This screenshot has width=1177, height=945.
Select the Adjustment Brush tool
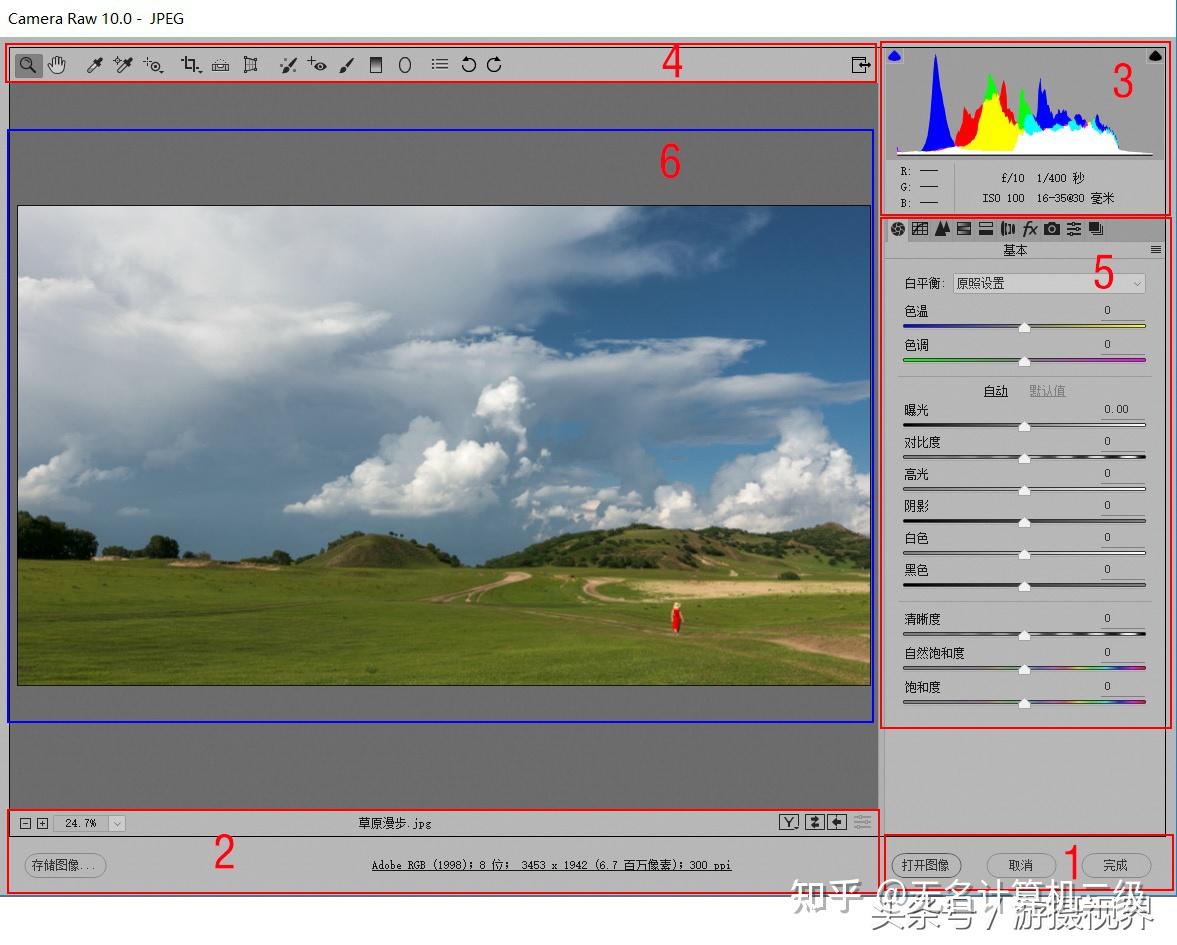click(x=346, y=65)
